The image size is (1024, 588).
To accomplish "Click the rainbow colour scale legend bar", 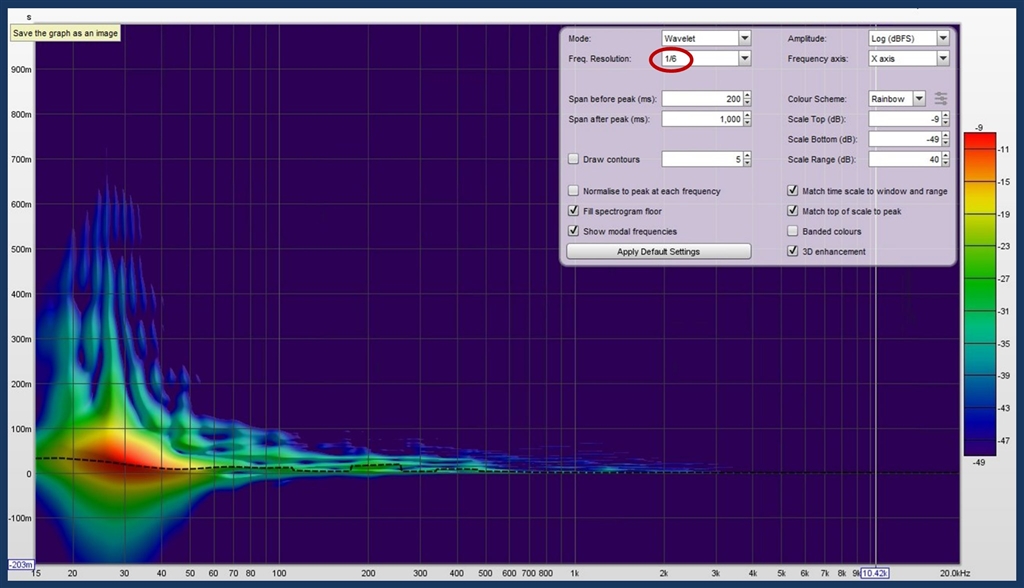I will pos(979,293).
